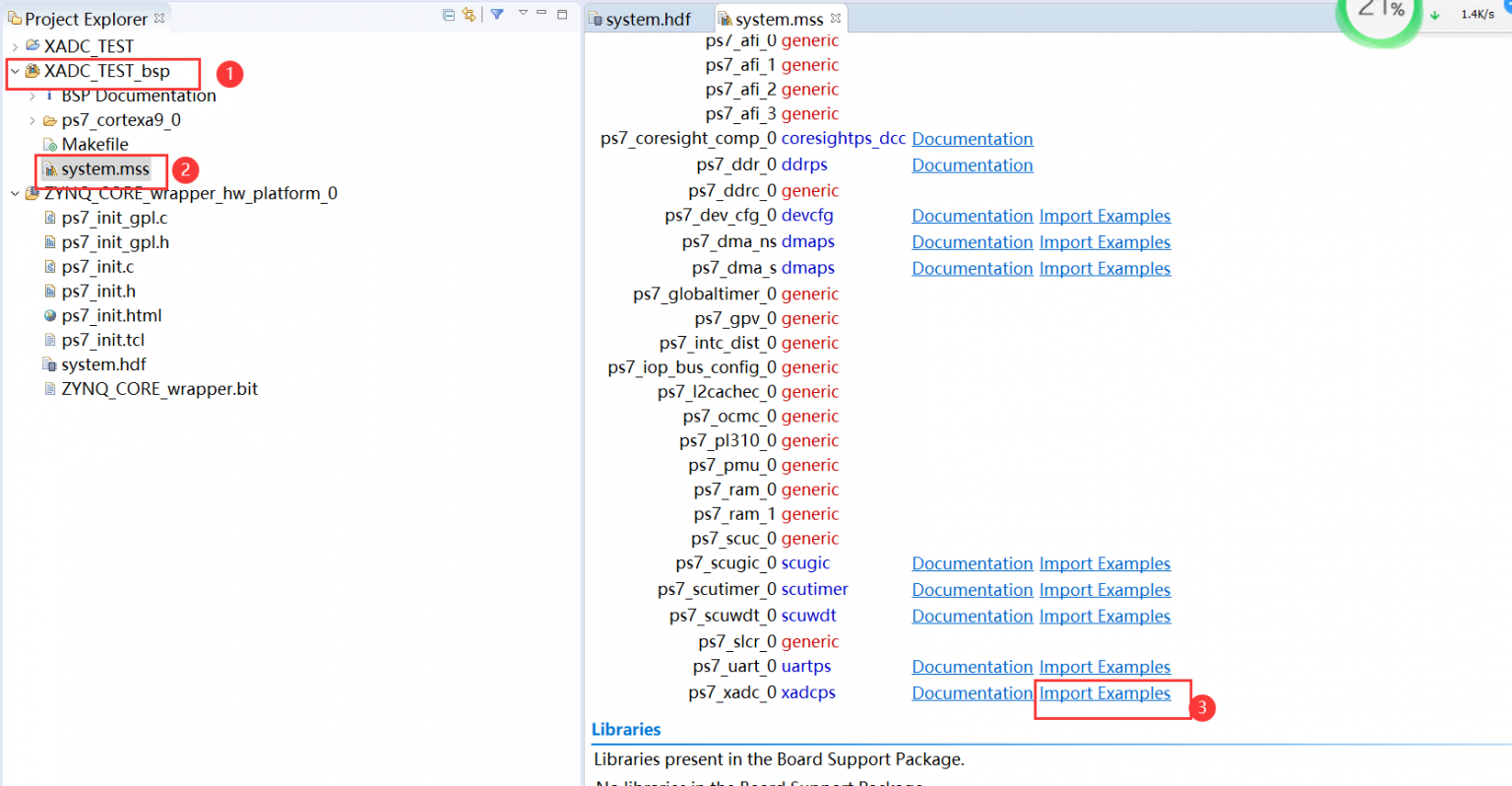Close the Project Explorer view tab
Viewport: 1512px width, 786px height.
coord(159,18)
